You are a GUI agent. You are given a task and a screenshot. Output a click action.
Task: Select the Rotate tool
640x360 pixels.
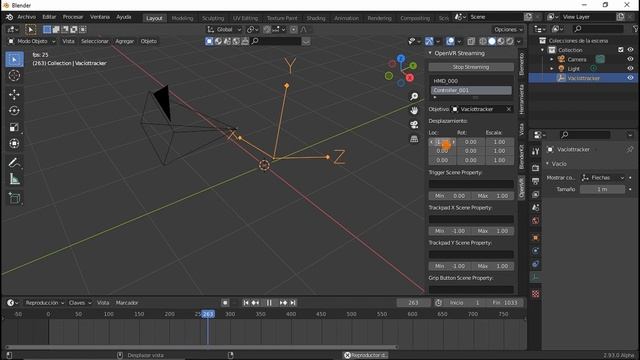point(14,111)
